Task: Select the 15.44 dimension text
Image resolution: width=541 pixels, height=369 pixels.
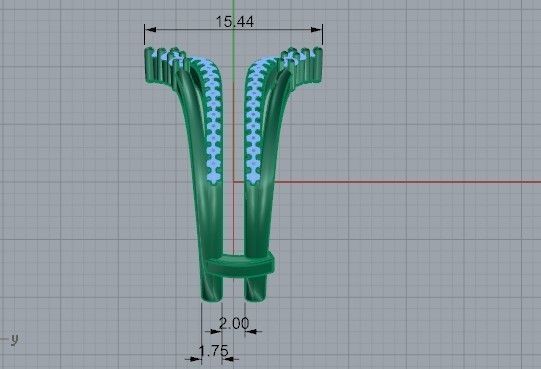Action: click(x=235, y=21)
